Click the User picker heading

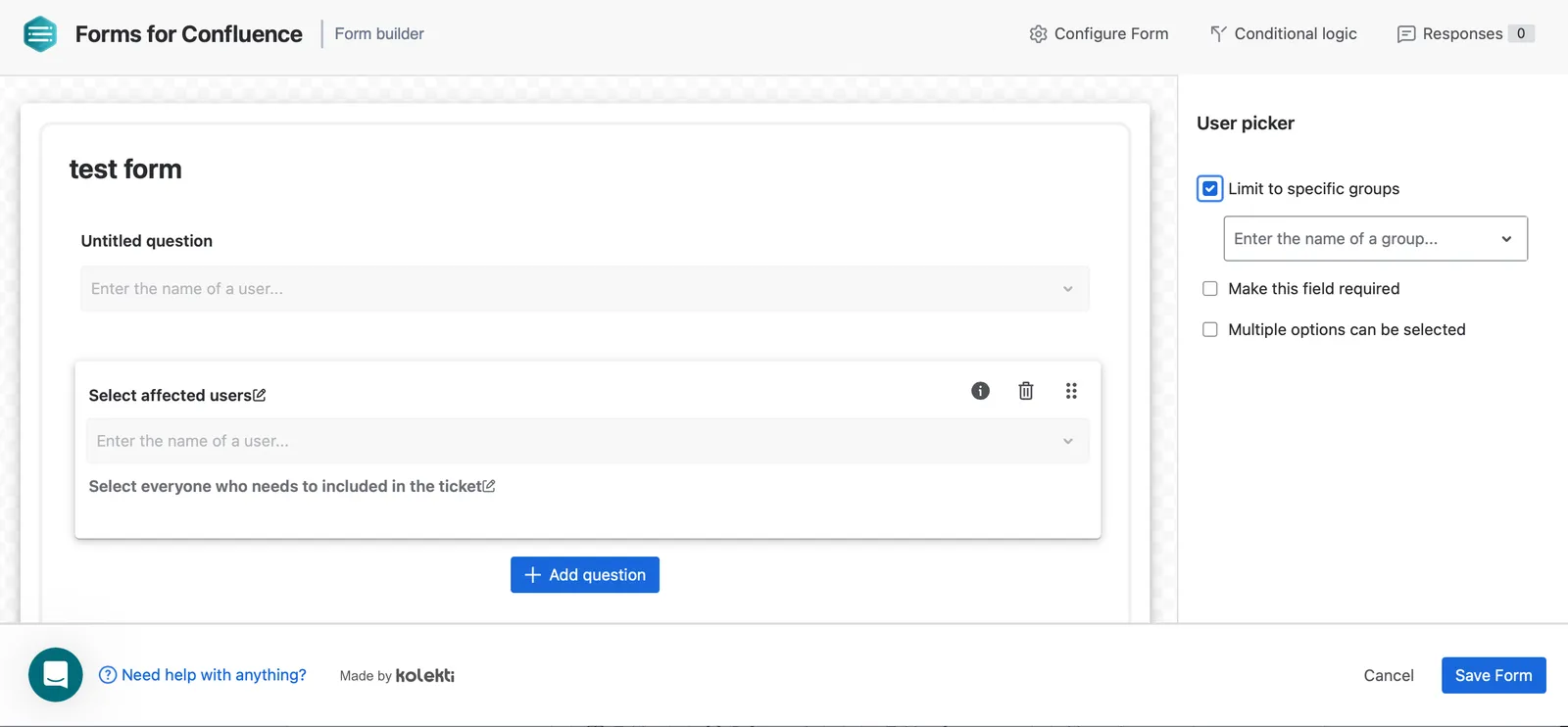pos(1246,123)
